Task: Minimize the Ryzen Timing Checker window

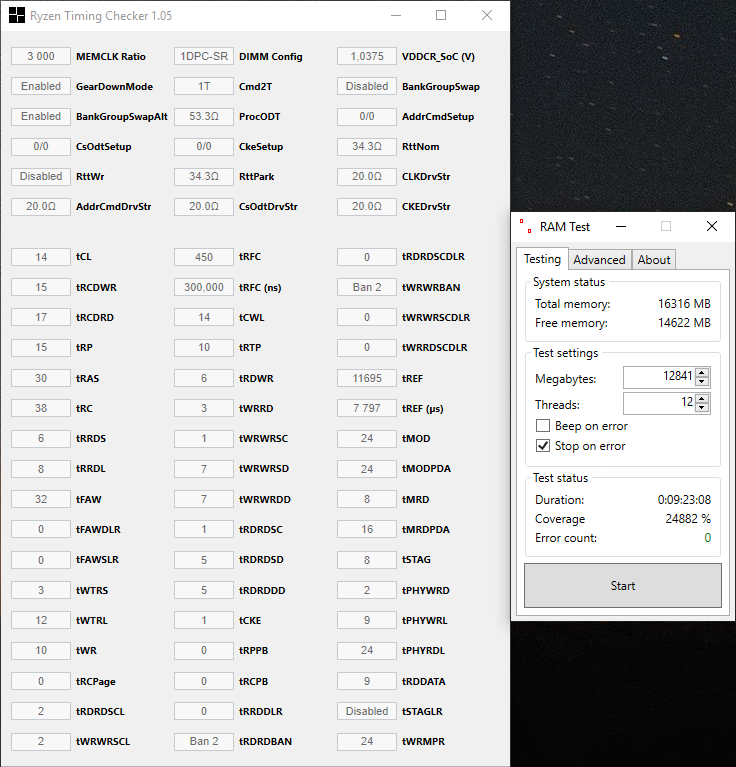Action: tap(396, 15)
